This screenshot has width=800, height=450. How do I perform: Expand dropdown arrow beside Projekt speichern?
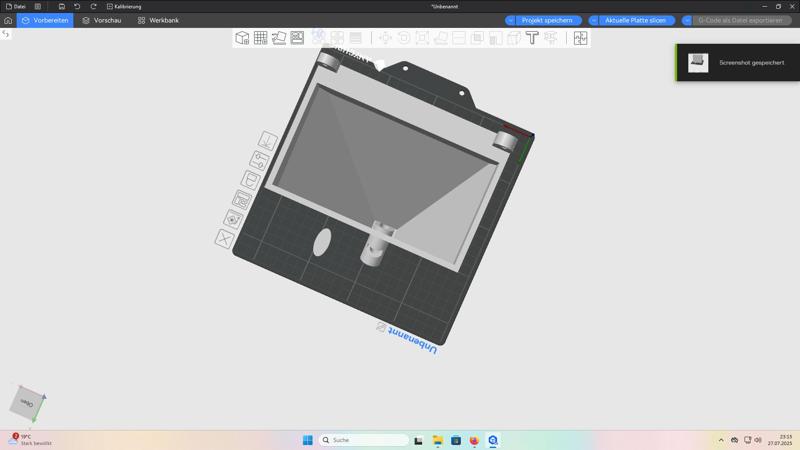[510, 20]
